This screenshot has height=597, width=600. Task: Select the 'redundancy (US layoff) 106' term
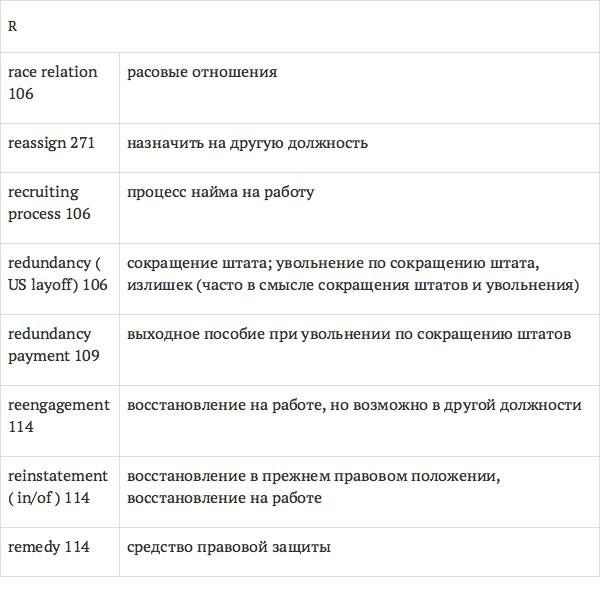57,274
